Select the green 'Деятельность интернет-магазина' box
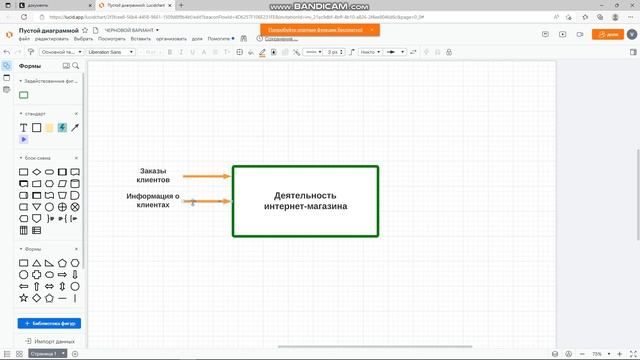Image resolution: width=640 pixels, height=360 pixels. click(x=305, y=201)
